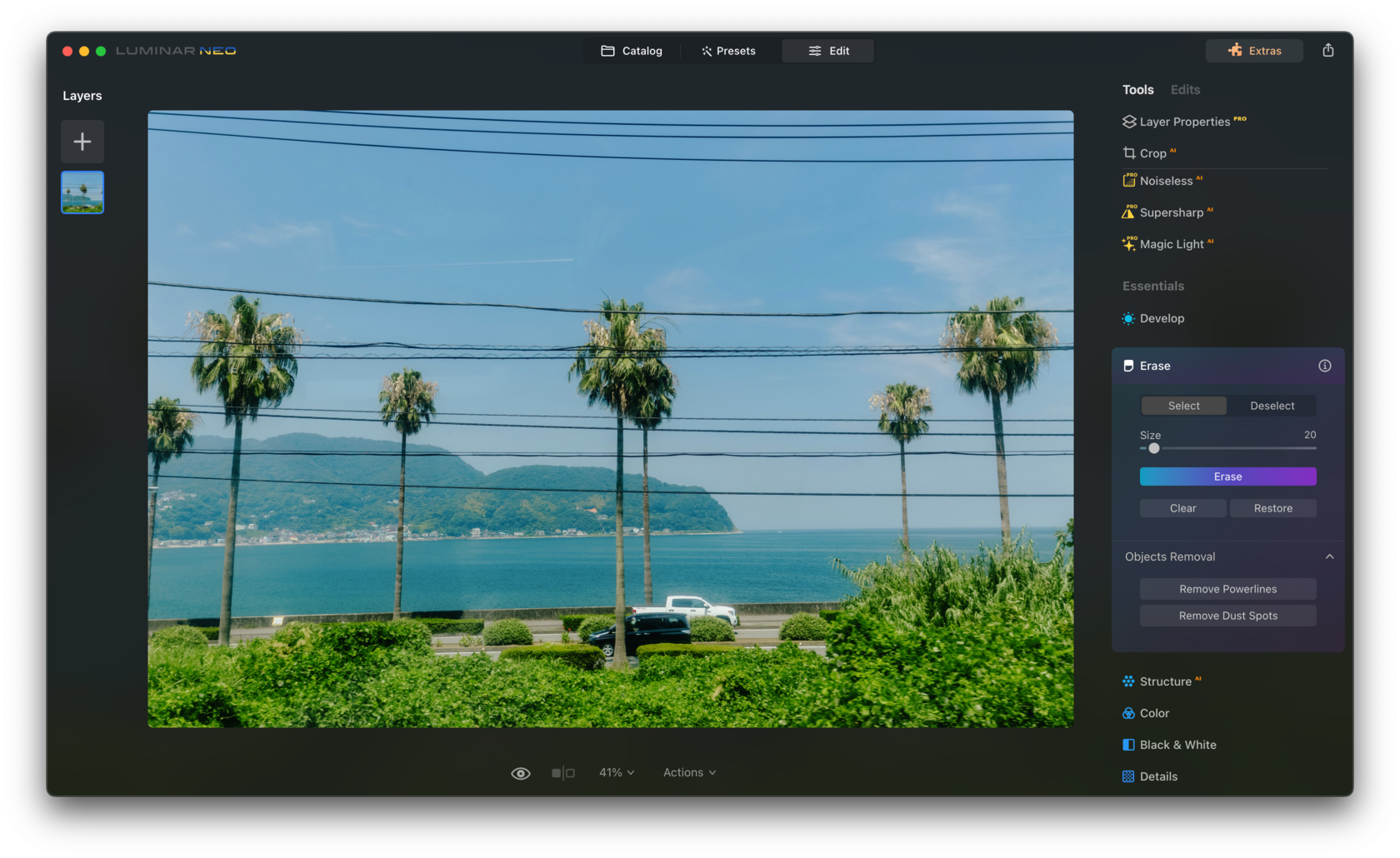1400x858 pixels.
Task: Click the Restore button
Action: [x=1273, y=508]
